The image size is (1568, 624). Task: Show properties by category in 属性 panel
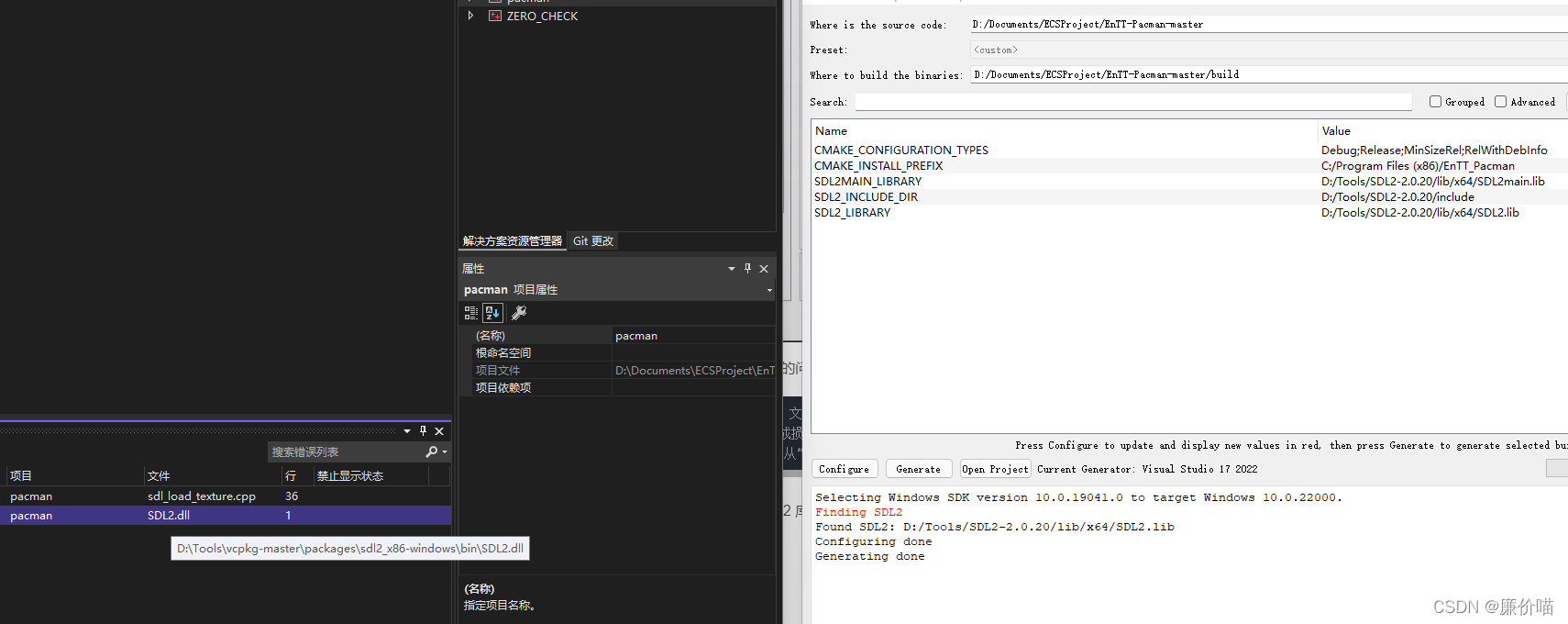tap(471, 313)
